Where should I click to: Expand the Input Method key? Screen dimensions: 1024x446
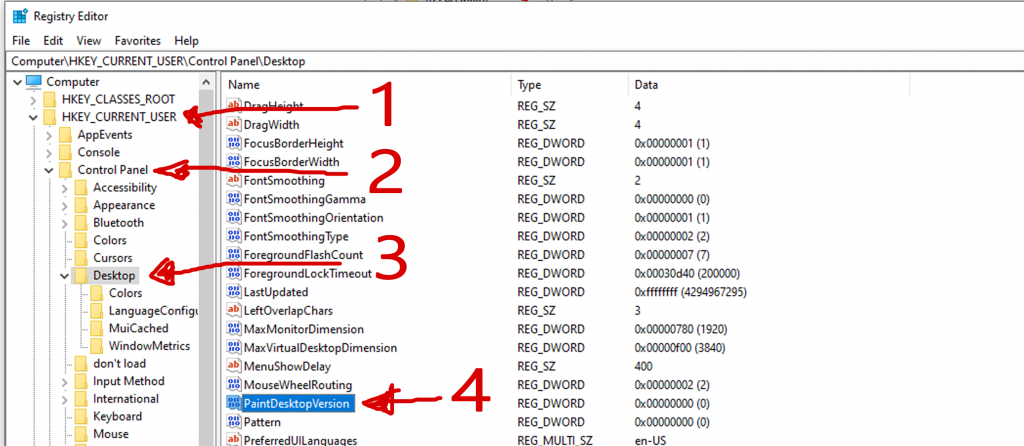click(x=64, y=381)
